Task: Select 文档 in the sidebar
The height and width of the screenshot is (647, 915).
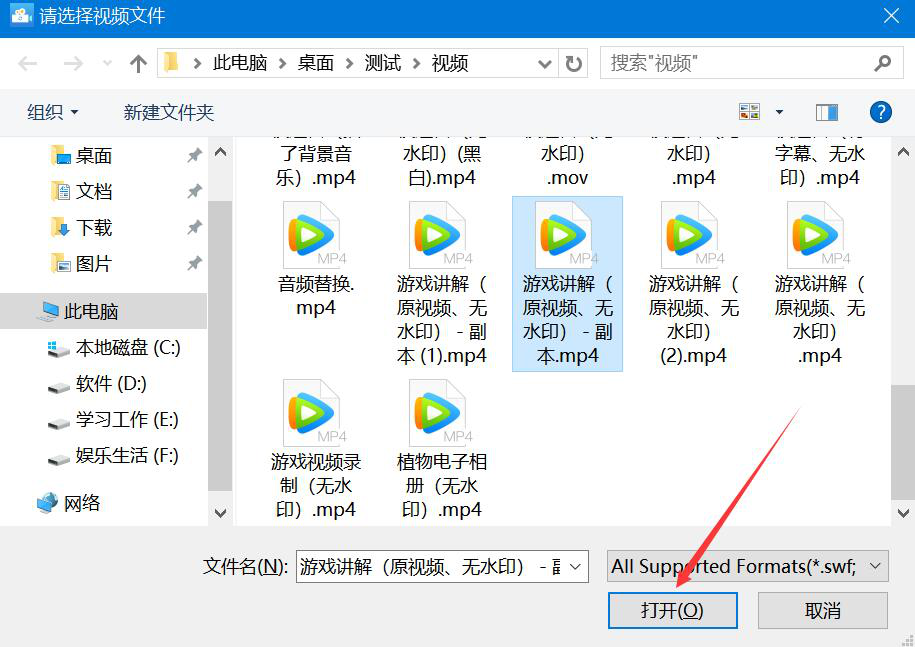Action: 93,191
